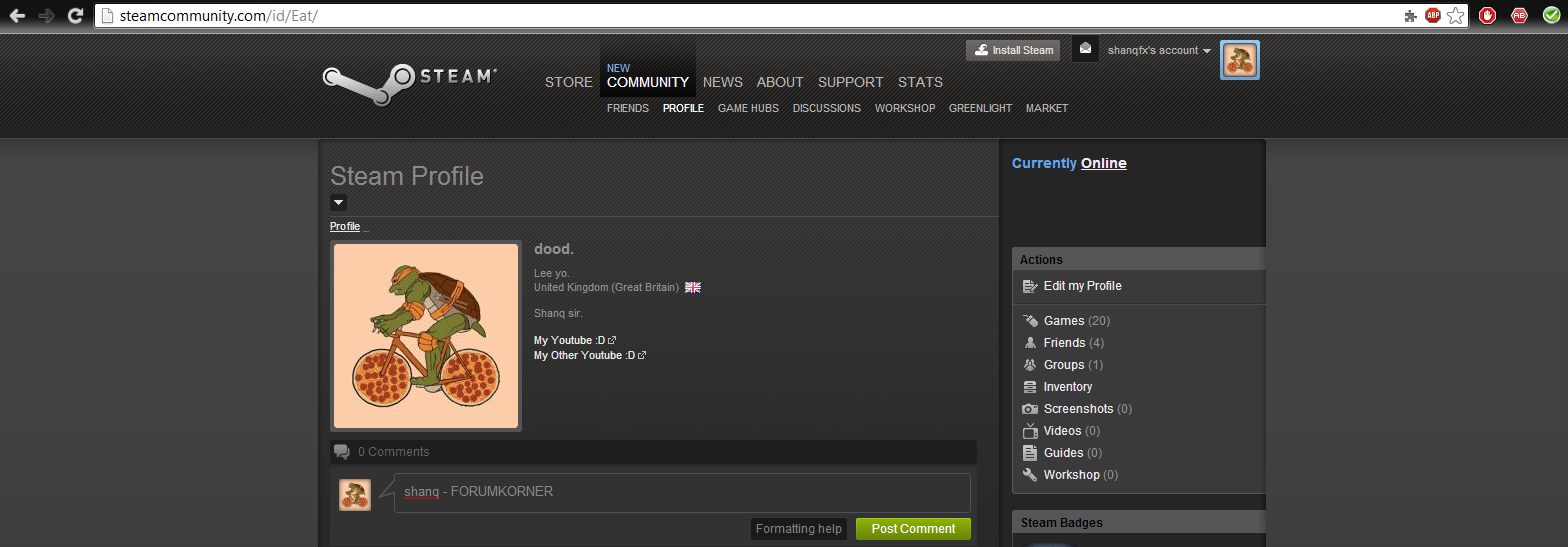Open the Games (20) link
Screen dimensions: 1568x547
(x=1077, y=321)
